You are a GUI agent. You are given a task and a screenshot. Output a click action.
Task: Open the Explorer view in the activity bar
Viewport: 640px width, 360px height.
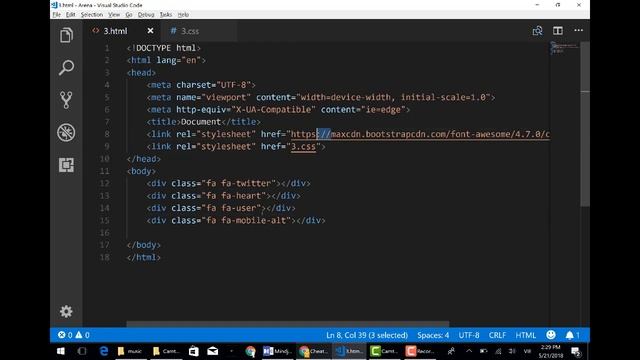(x=66, y=35)
